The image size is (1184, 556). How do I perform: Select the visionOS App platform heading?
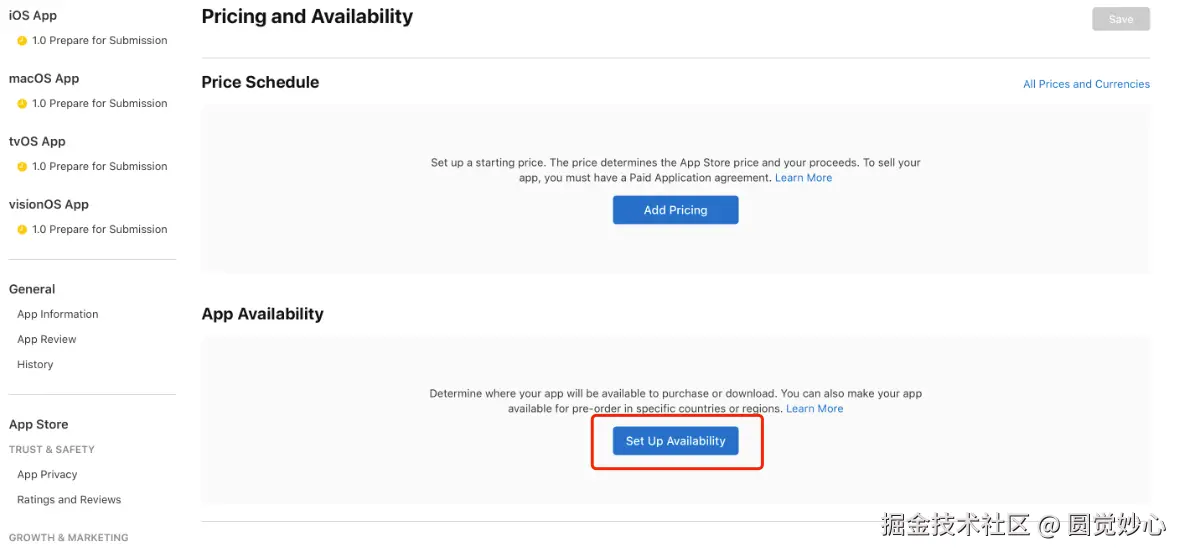49,205
